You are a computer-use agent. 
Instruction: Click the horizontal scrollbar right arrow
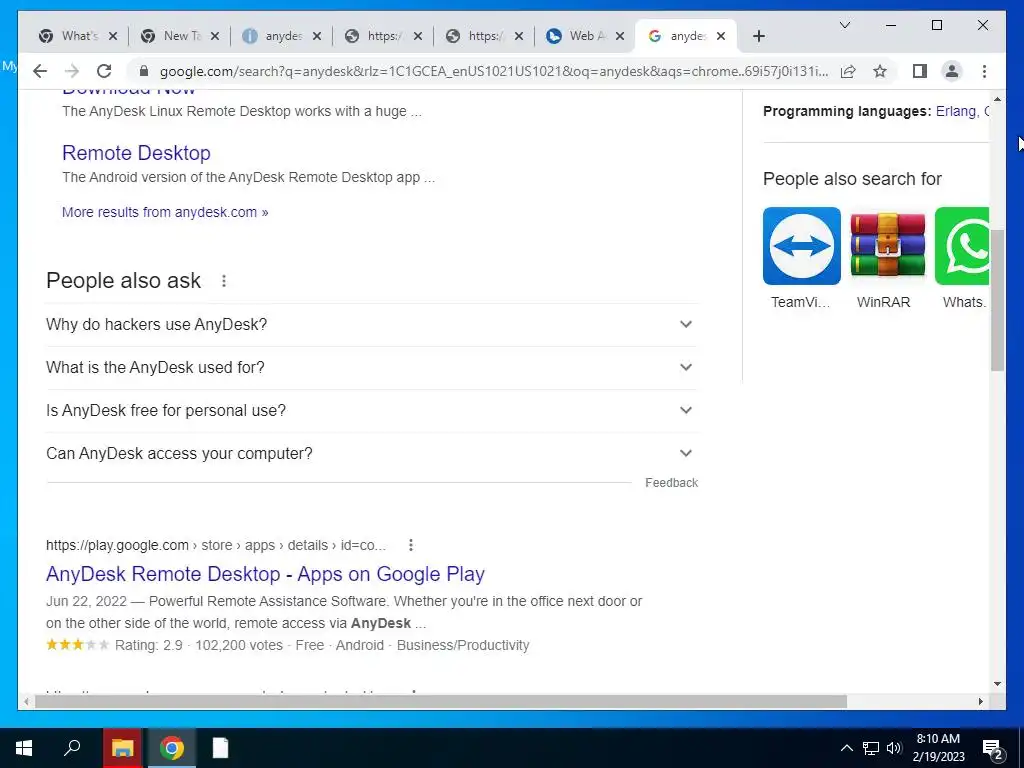[980, 701]
